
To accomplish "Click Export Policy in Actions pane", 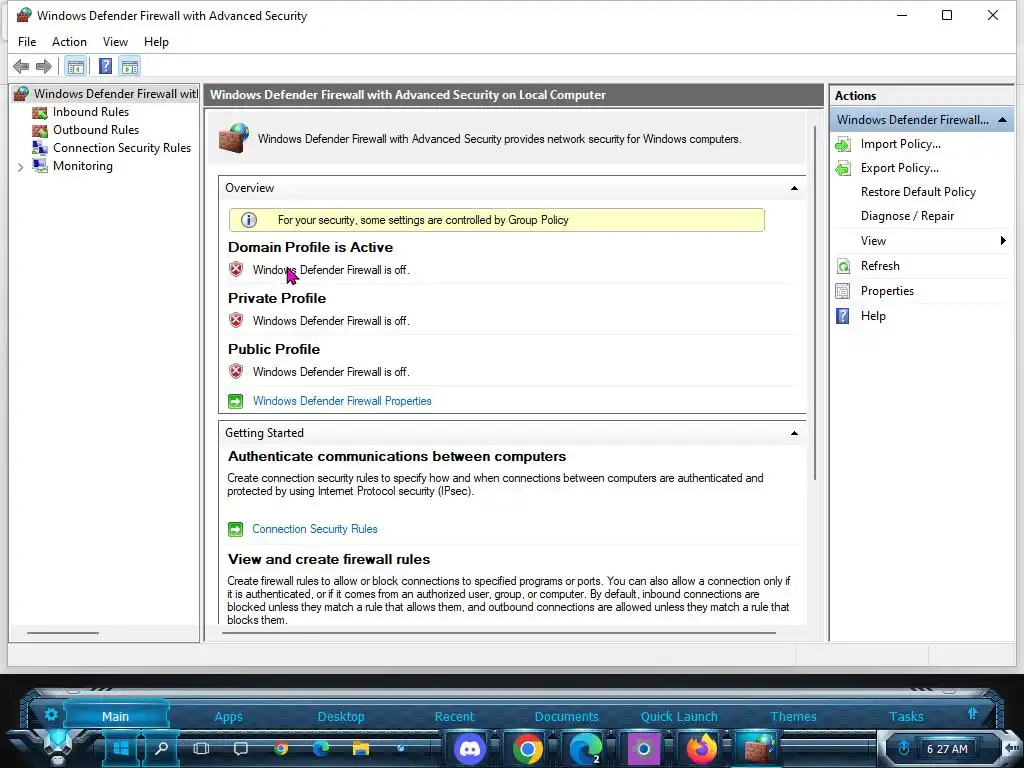I will click(x=900, y=168).
